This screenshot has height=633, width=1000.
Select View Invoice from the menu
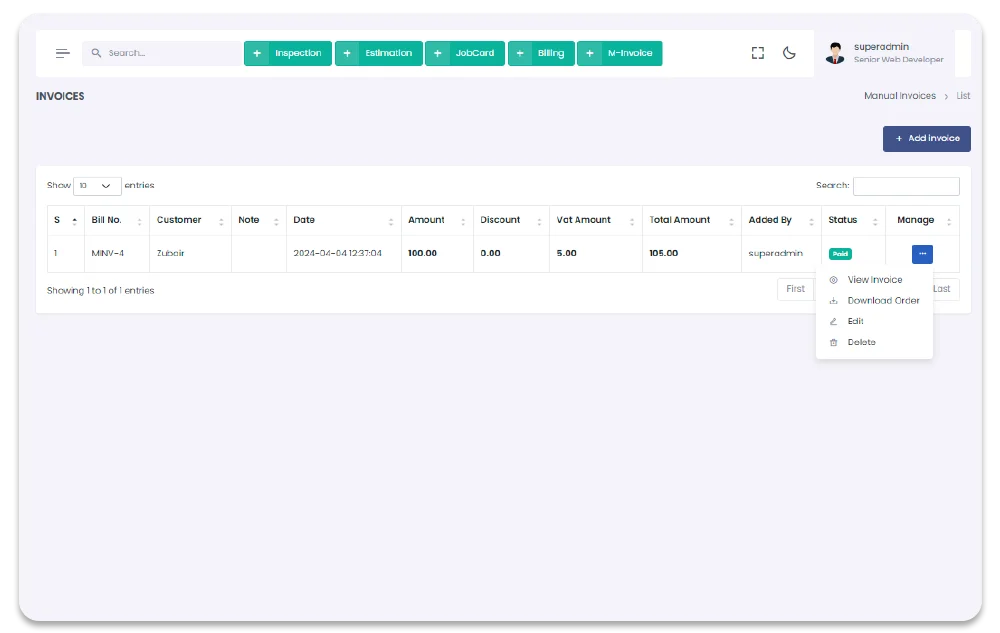point(874,280)
